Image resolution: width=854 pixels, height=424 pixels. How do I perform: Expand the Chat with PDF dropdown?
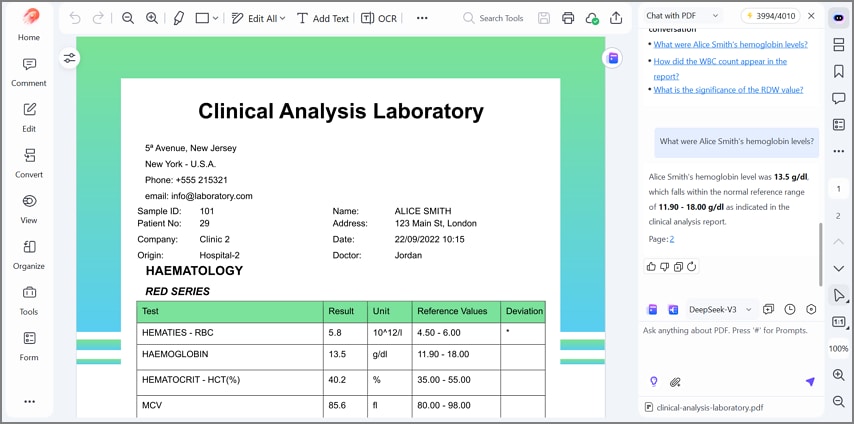point(682,16)
